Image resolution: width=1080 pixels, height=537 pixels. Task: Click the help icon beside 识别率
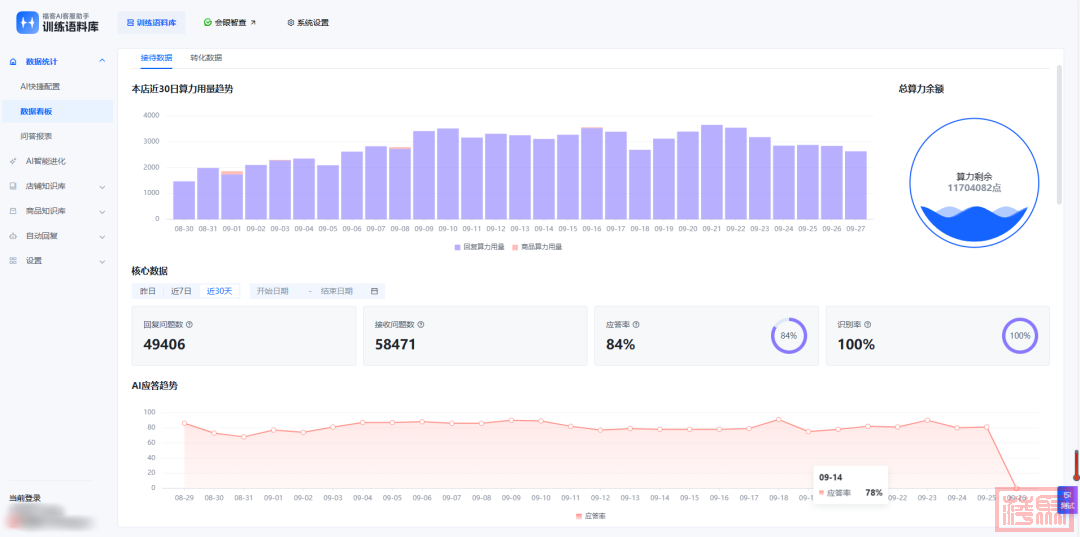click(x=868, y=324)
